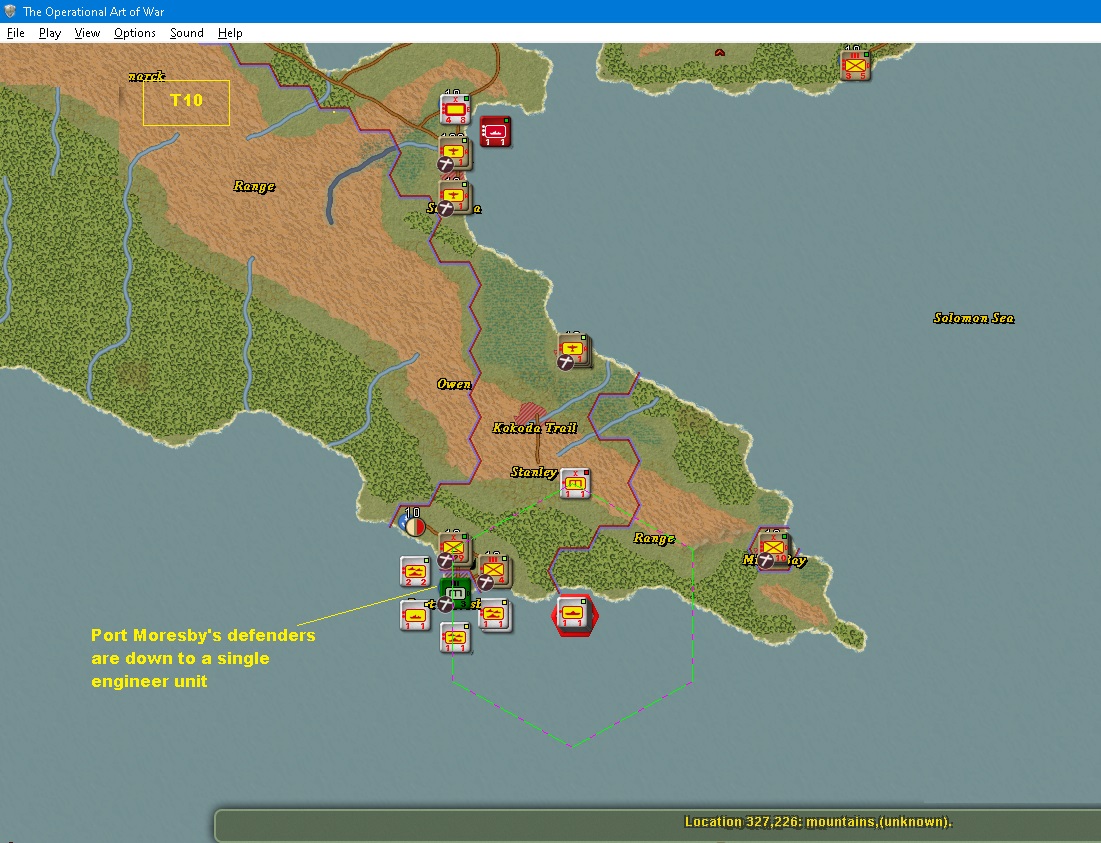The height and width of the screenshot is (843, 1101).
Task: Select the air unit just below the 4-8 unit
Action: tap(454, 152)
